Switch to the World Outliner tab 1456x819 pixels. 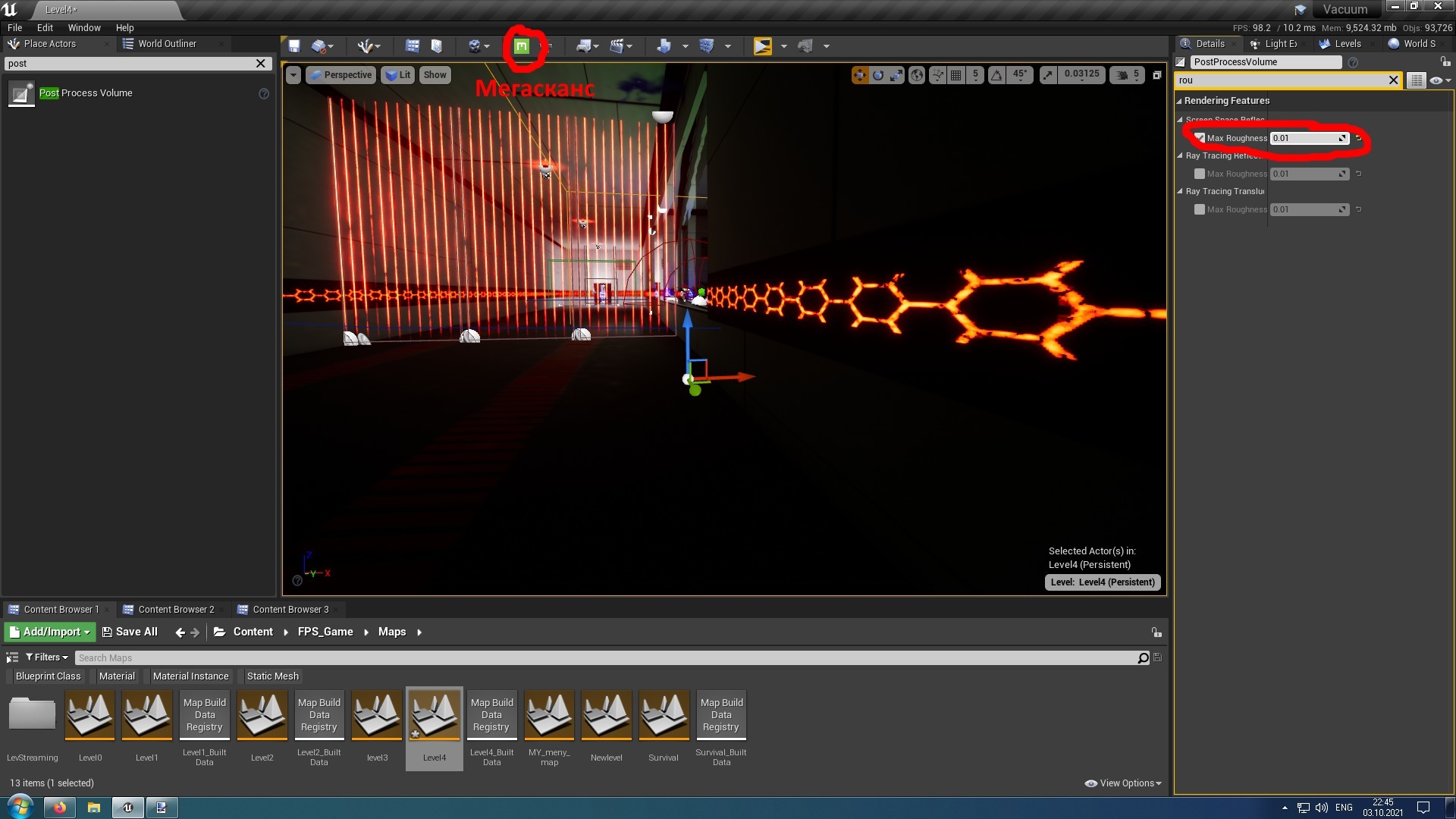167,44
